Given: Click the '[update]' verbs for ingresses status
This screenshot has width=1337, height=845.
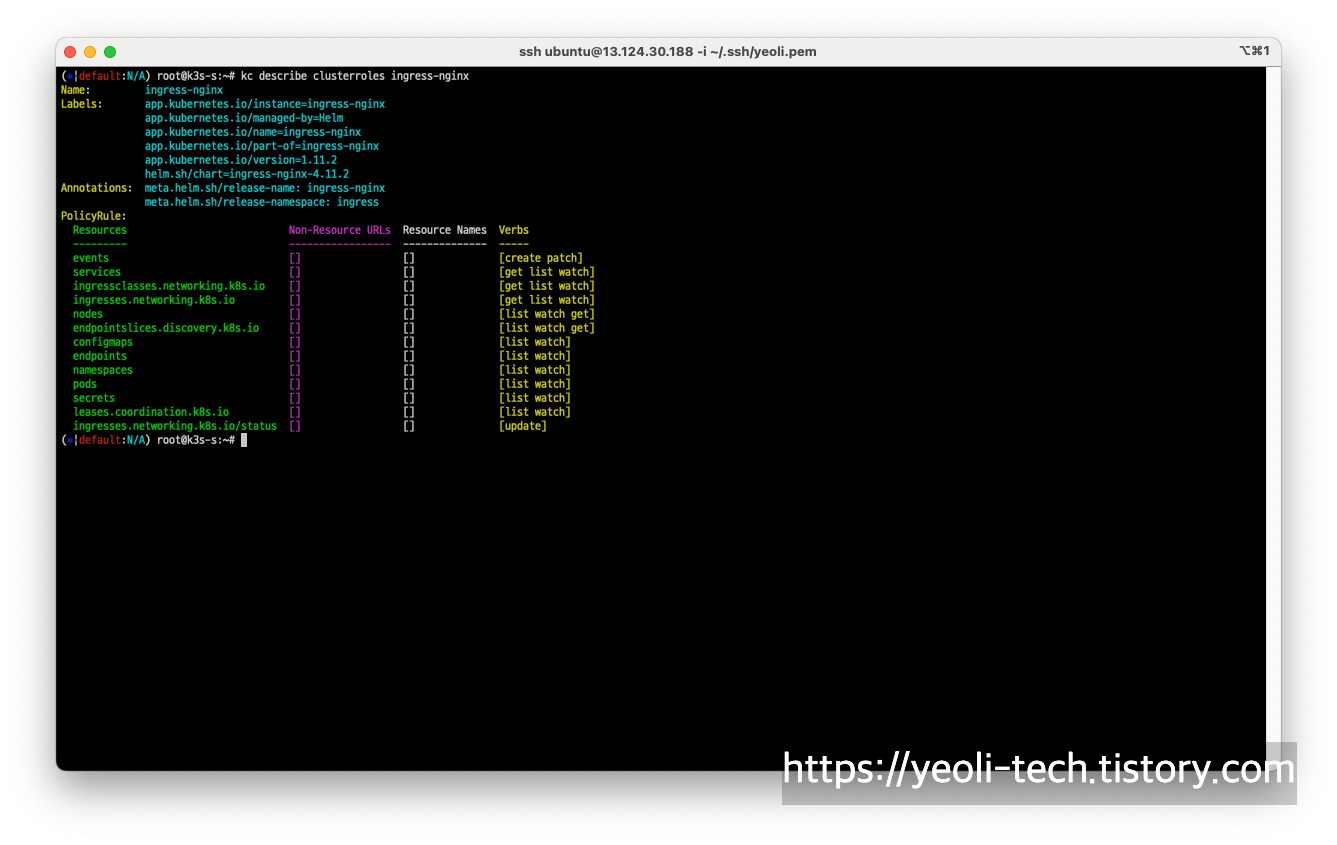Looking at the screenshot, I should pyautogui.click(x=523, y=426).
